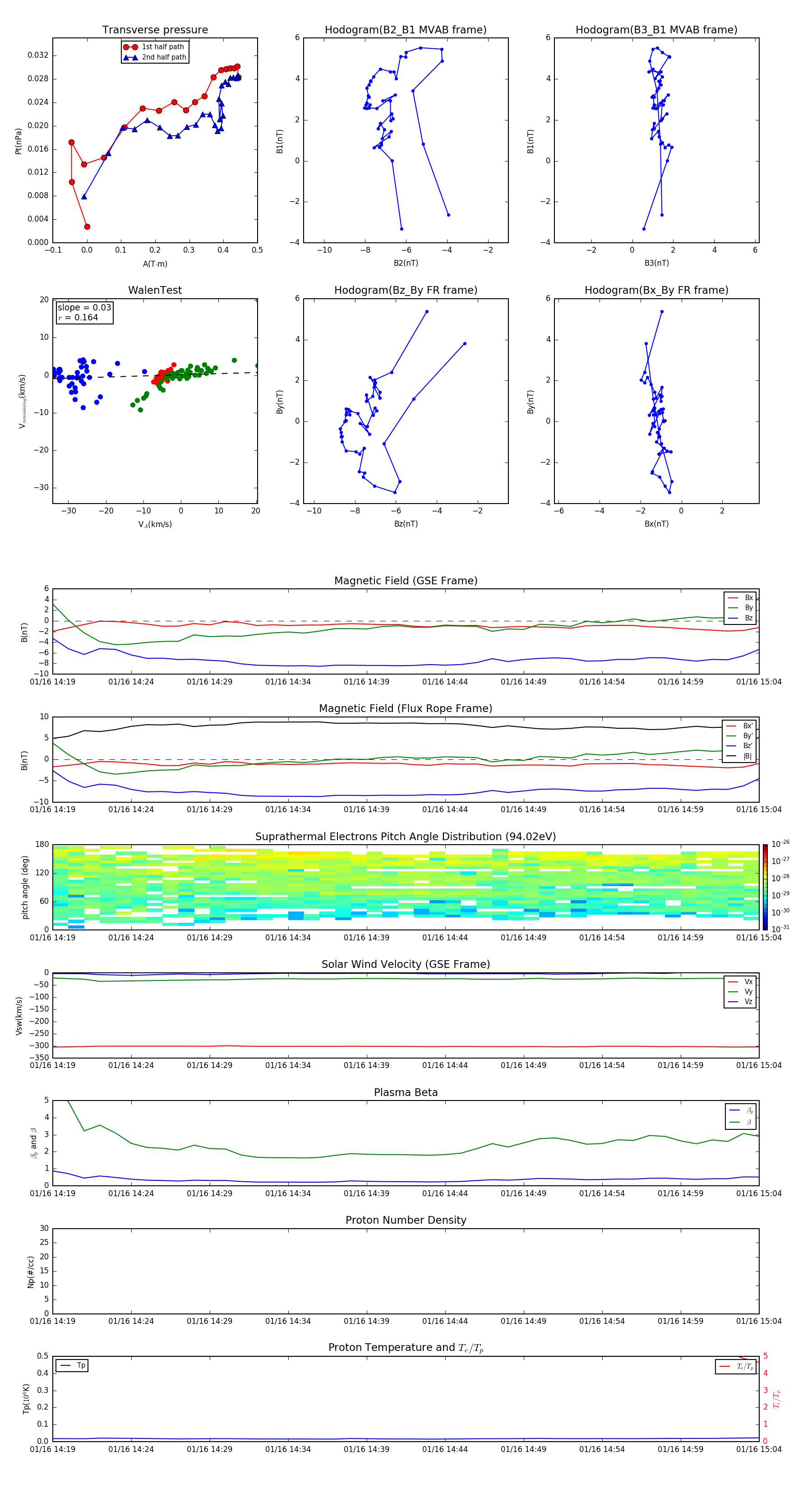This screenshot has width=812, height=1489.
Task: Click 'Bz' legend entry in GSE plot
Action: [x=740, y=618]
